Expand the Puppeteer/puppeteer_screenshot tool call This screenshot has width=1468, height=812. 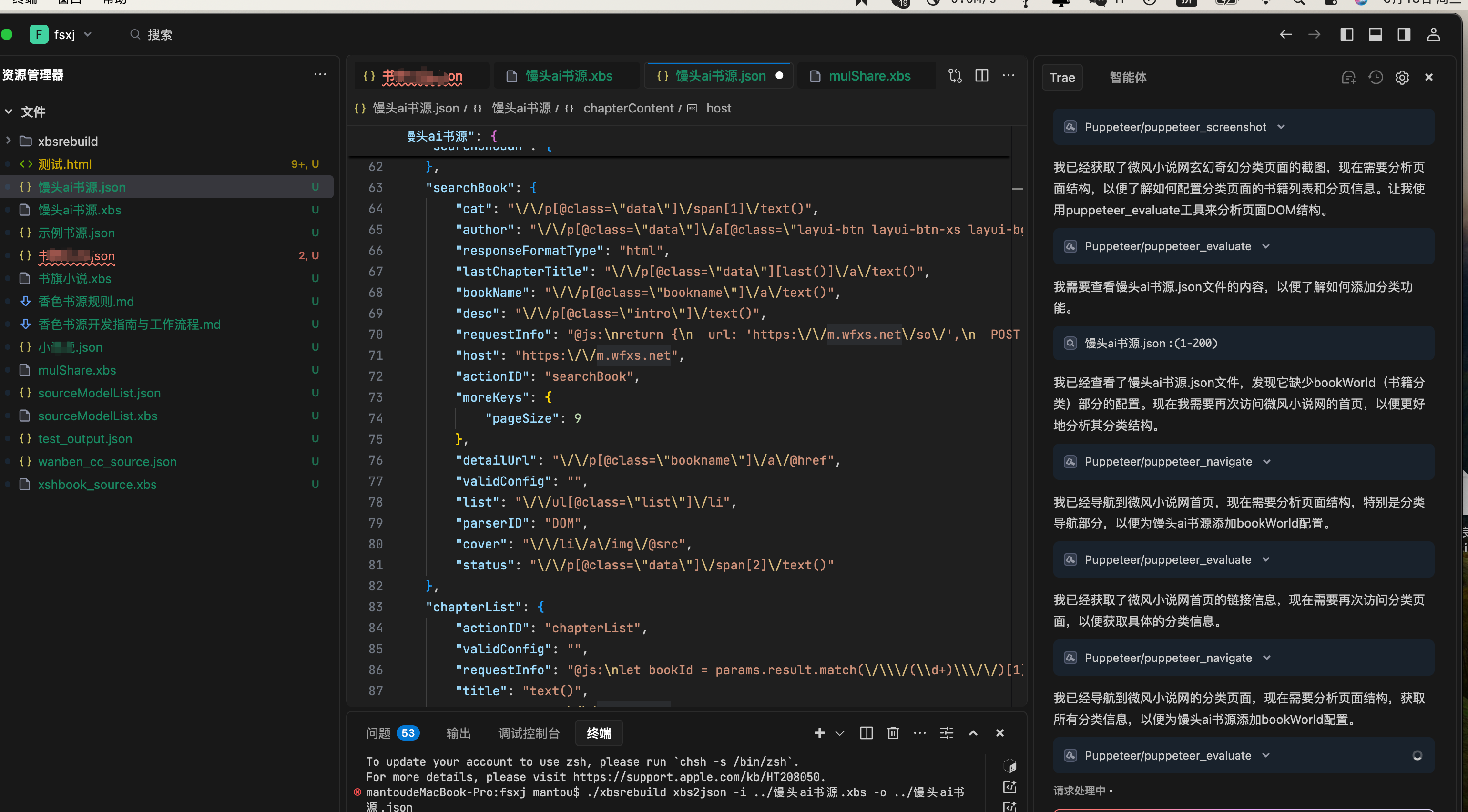coord(1243,126)
